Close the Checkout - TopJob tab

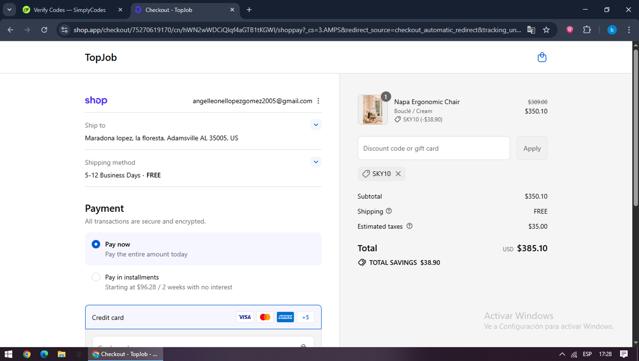coord(232,10)
